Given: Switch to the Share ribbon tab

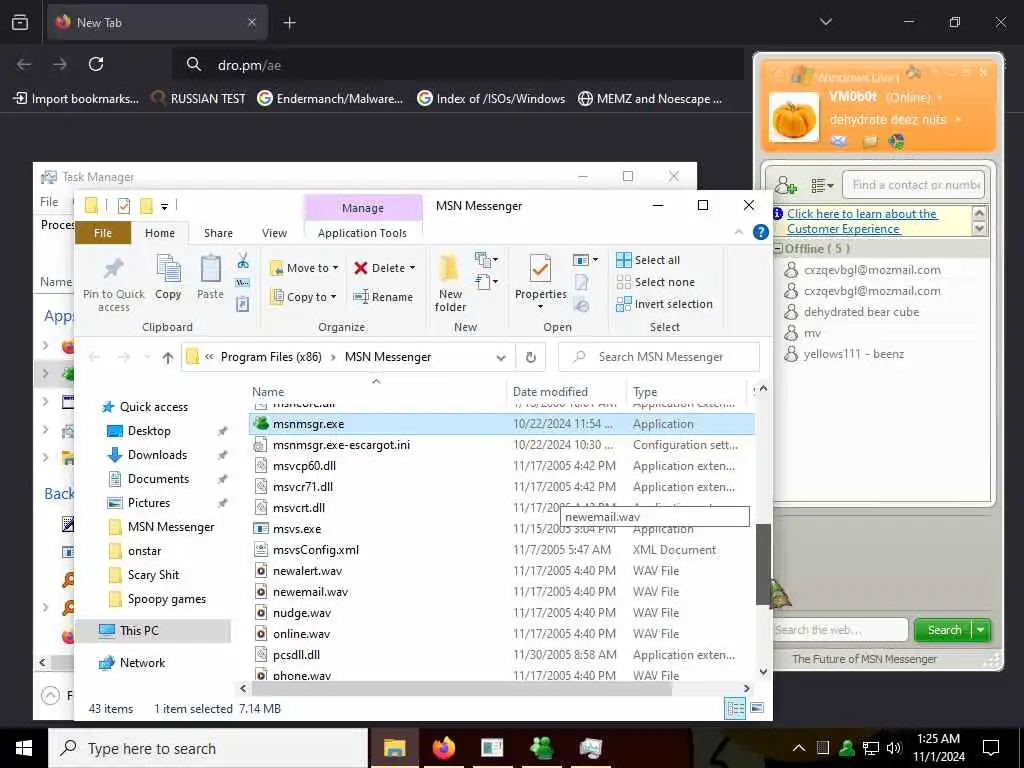Looking at the screenshot, I should [x=218, y=233].
